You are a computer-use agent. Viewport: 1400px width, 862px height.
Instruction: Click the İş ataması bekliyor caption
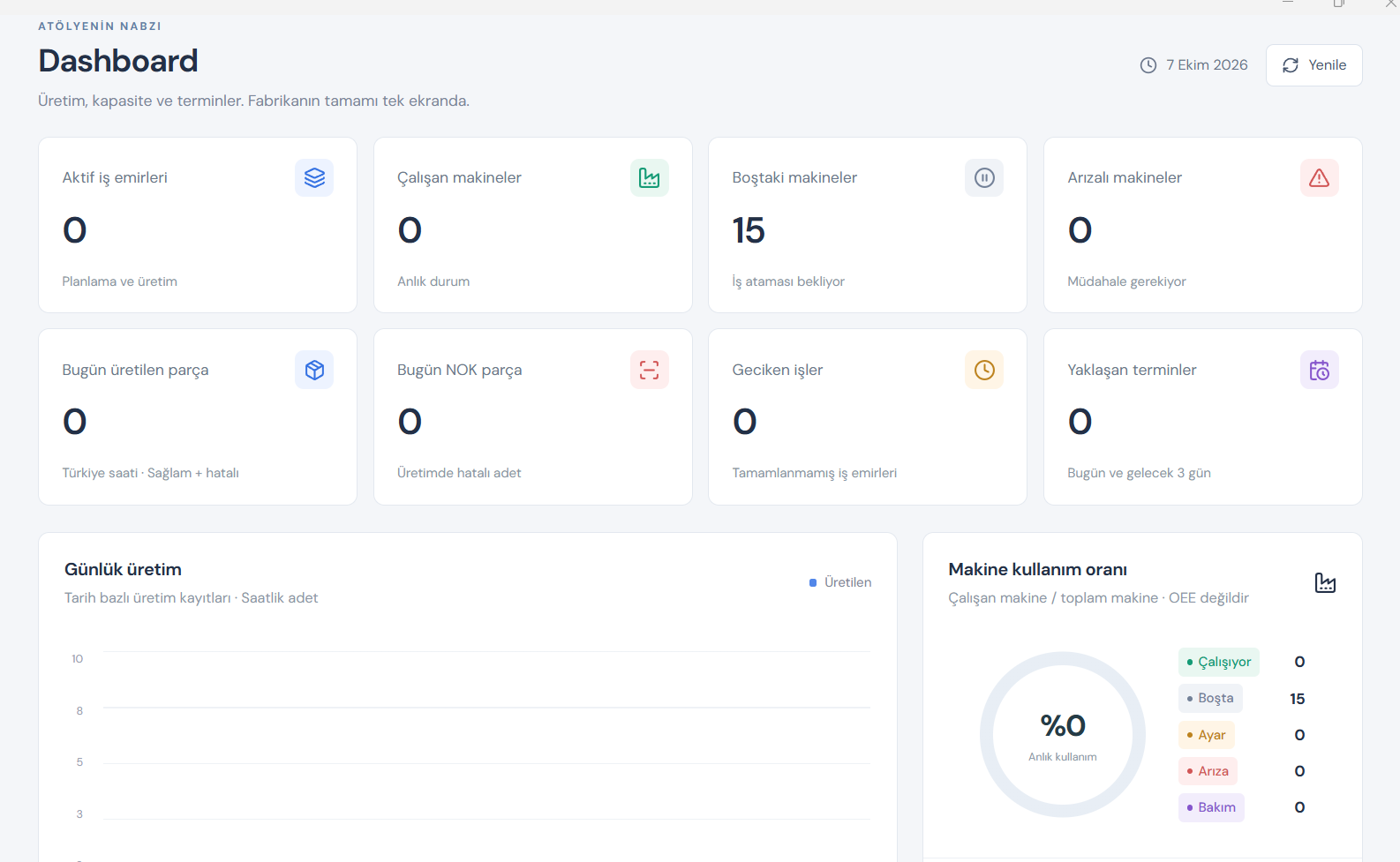pos(788,281)
